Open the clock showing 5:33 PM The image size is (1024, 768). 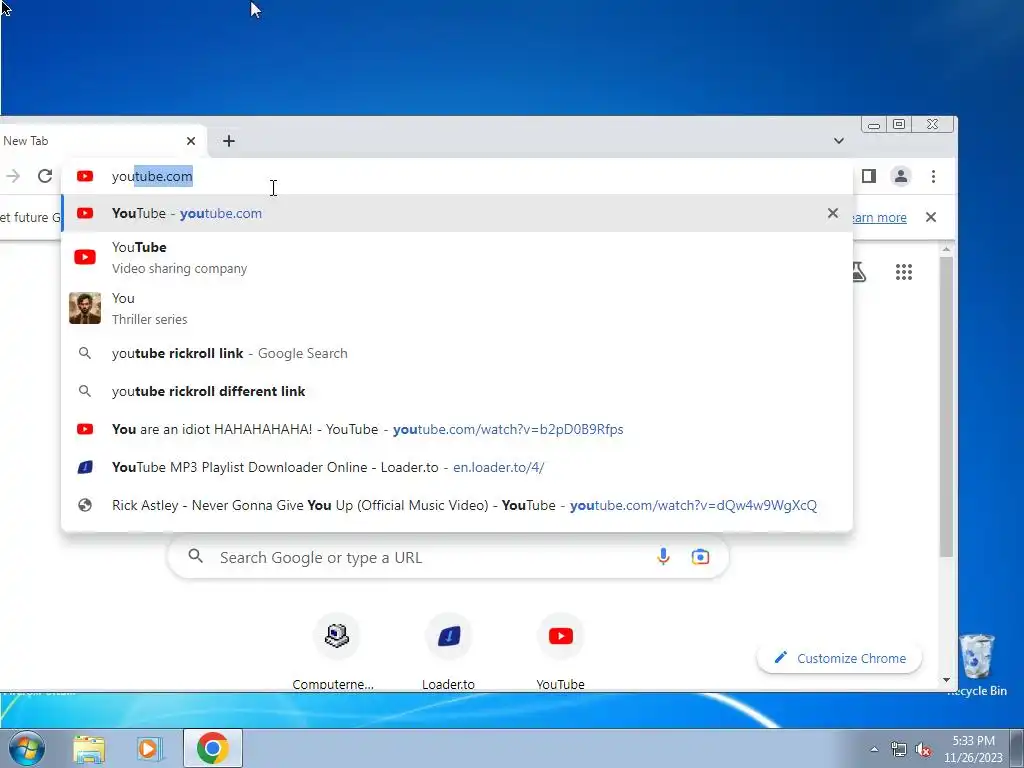pos(973,749)
